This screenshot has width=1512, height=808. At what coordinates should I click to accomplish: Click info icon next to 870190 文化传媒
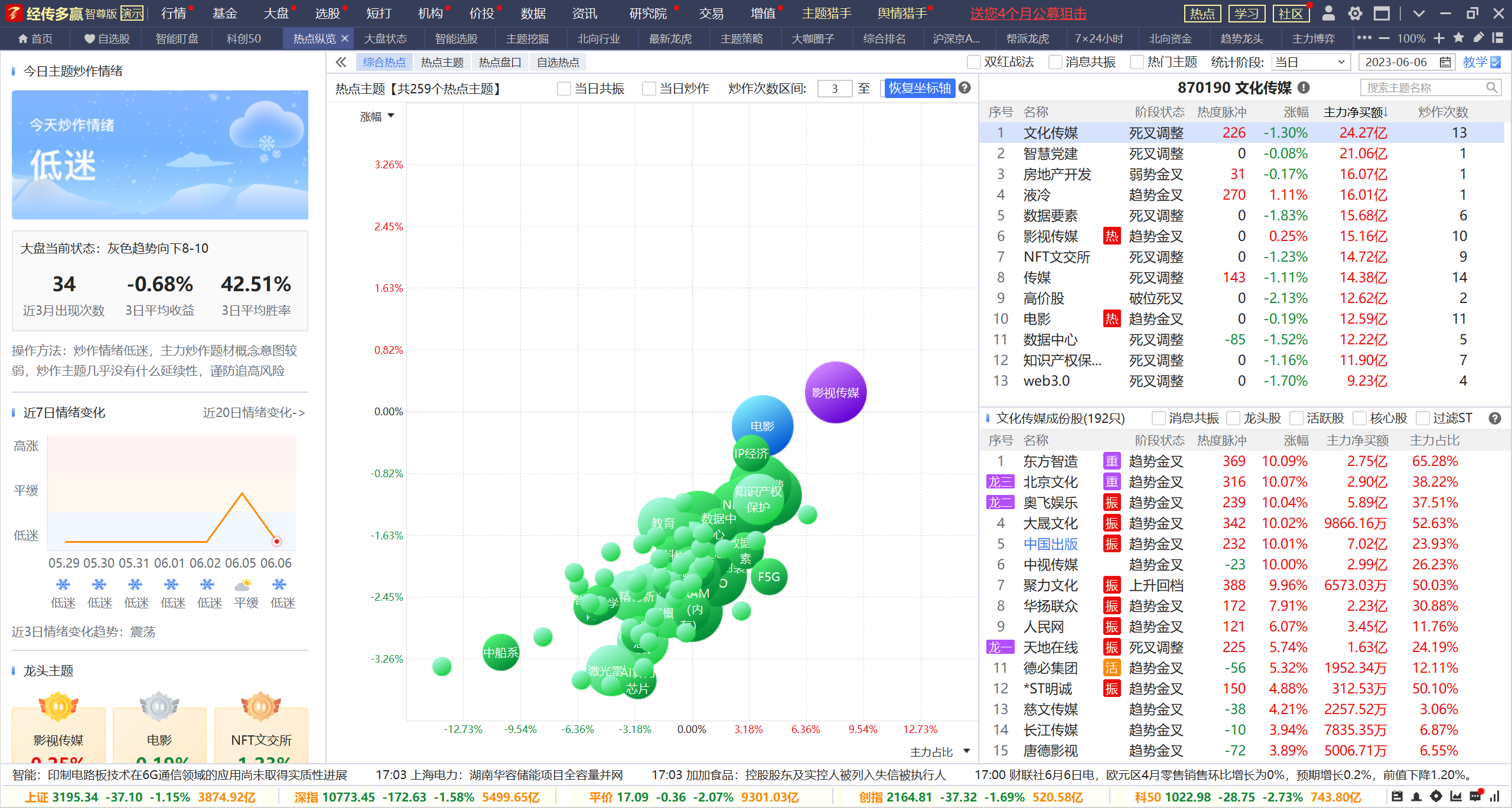[1304, 88]
